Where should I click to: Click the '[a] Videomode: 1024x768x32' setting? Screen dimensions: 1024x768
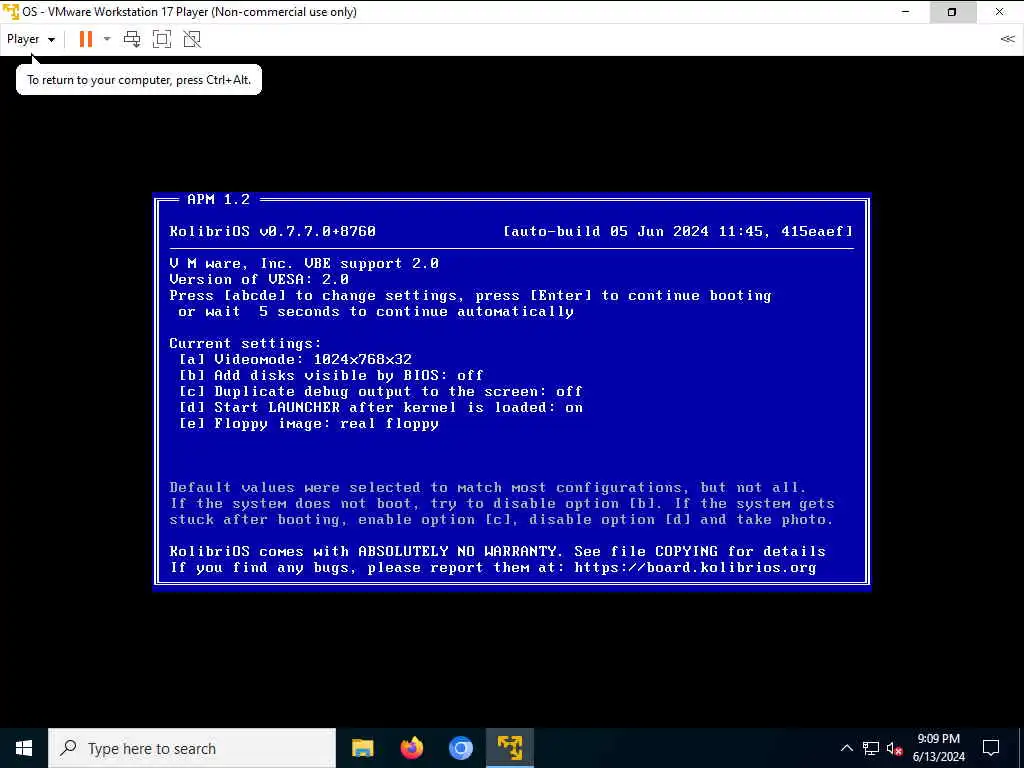[295, 359]
